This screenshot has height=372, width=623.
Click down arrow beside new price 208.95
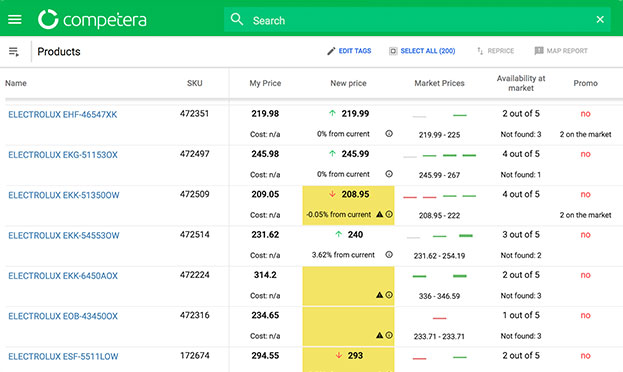(332, 194)
